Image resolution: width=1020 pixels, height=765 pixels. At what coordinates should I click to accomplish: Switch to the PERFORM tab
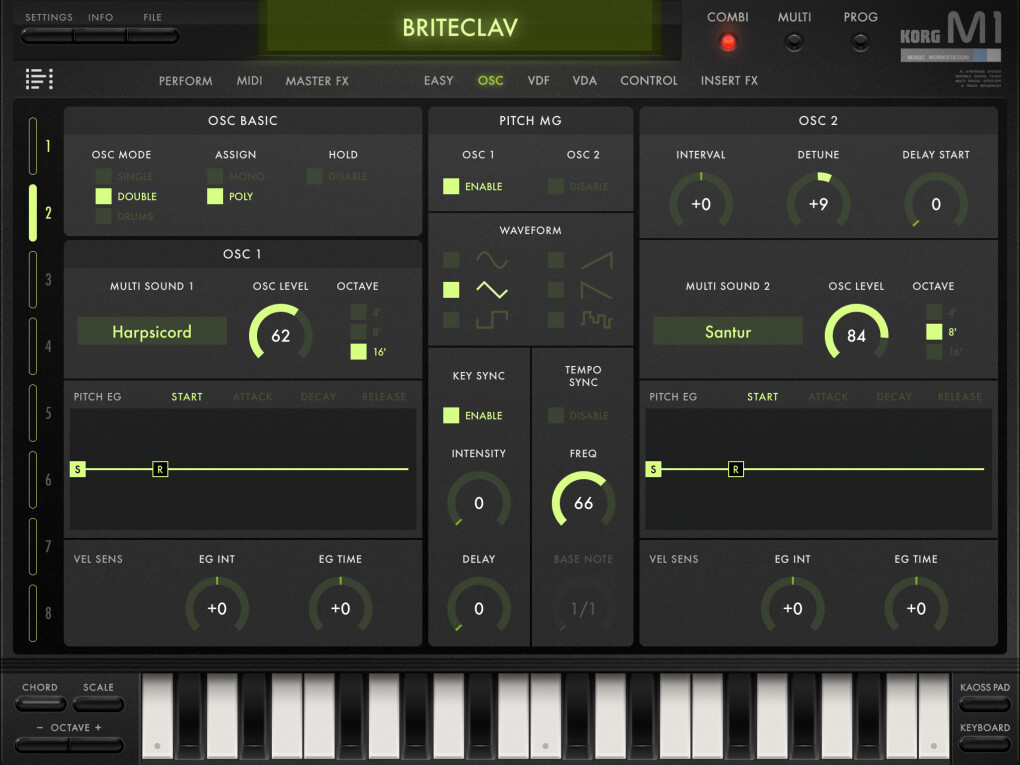185,81
